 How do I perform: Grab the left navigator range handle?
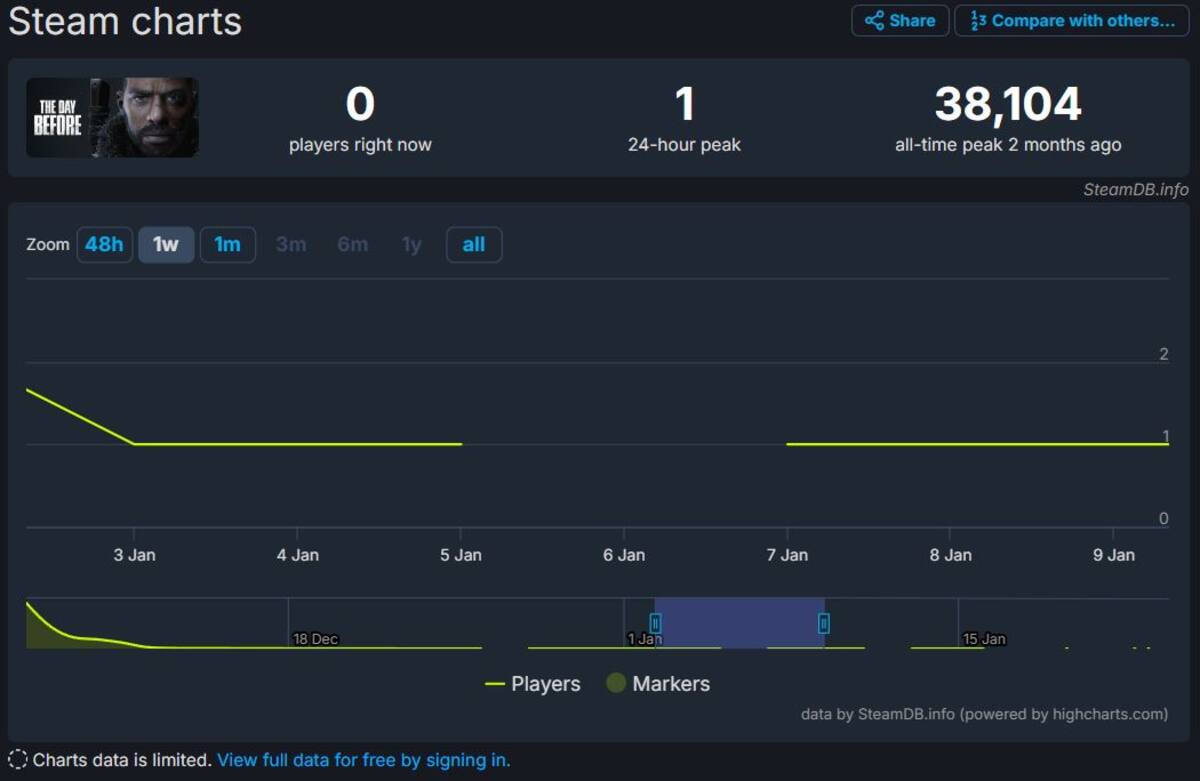pyautogui.click(x=655, y=624)
